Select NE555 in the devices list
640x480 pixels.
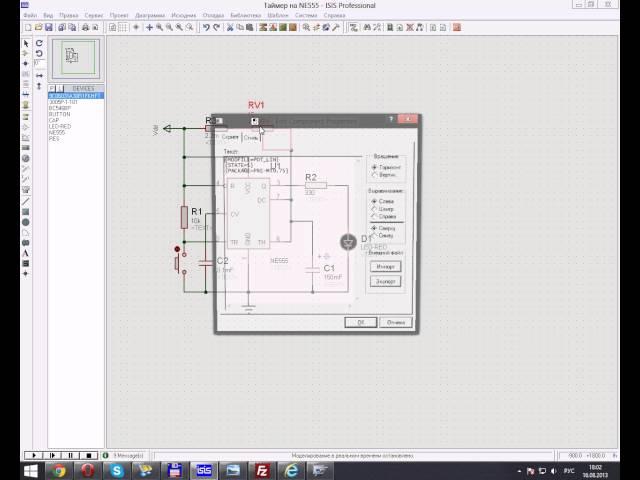(57, 133)
